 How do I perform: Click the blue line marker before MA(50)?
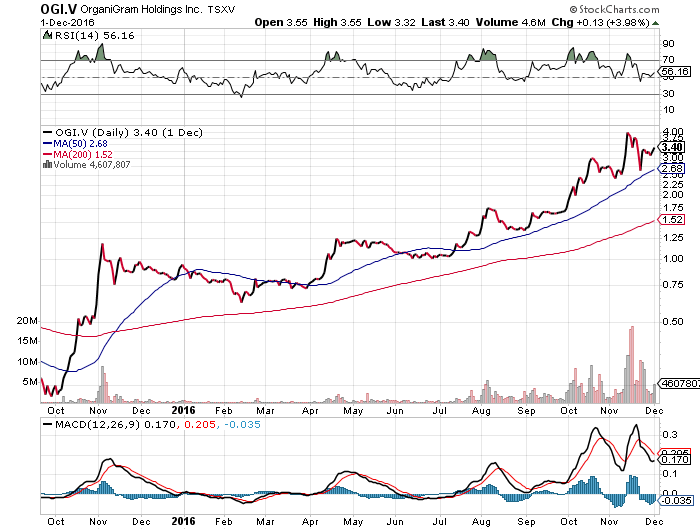pos(47,143)
